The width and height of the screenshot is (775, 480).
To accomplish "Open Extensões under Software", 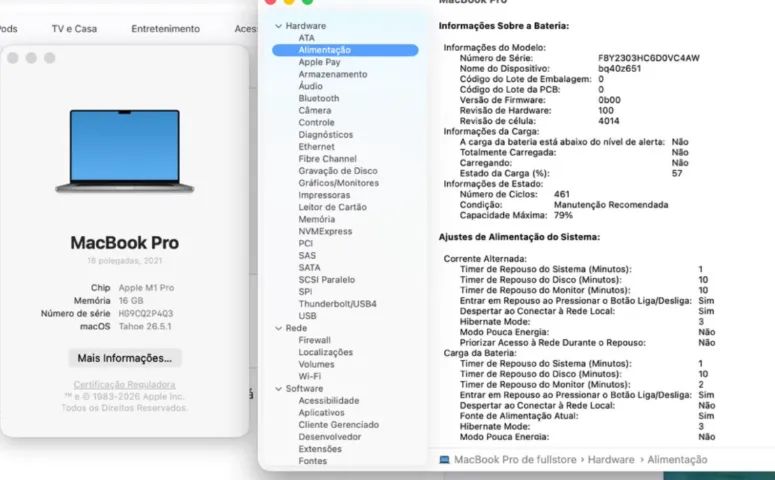I will (x=320, y=449).
